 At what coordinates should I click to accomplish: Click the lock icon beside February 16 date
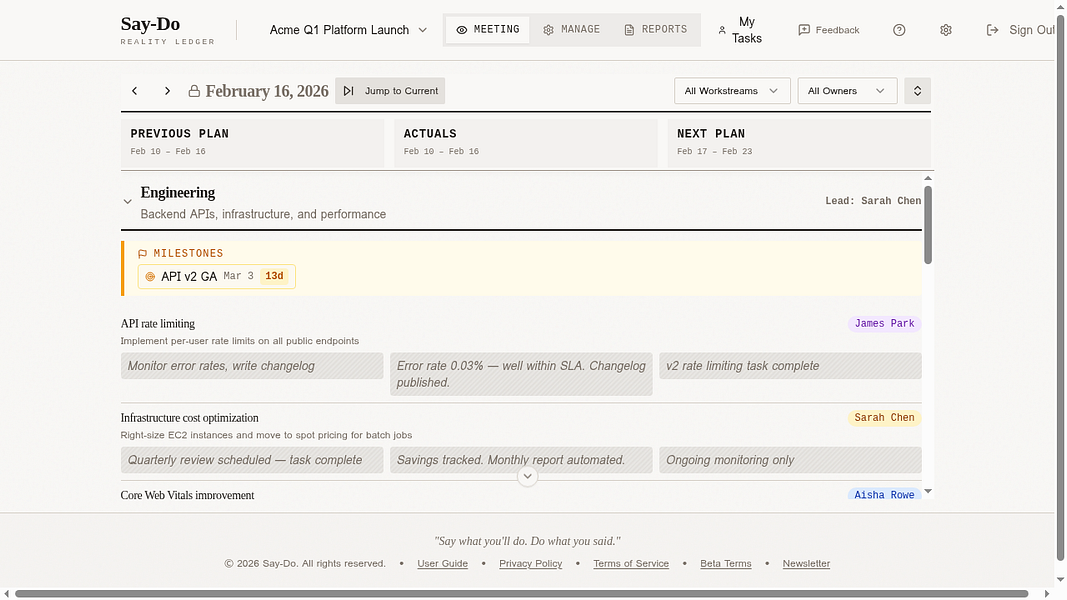click(192, 90)
